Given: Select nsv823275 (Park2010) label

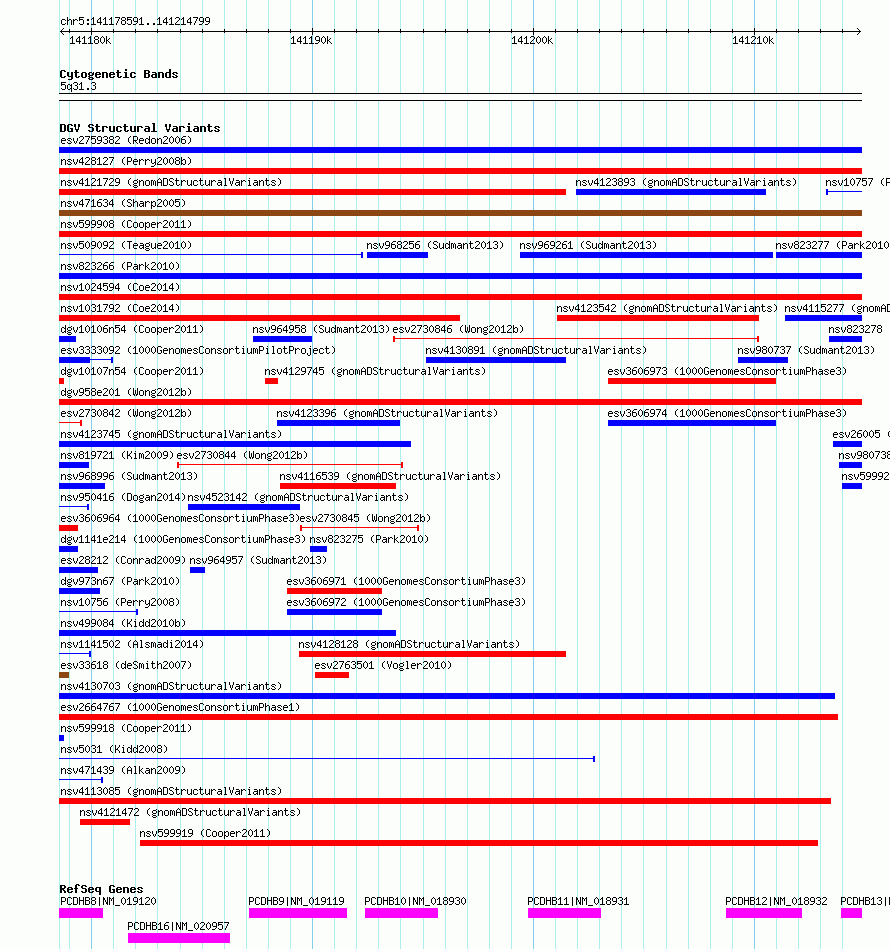Looking at the screenshot, I should pyautogui.click(x=369, y=539).
